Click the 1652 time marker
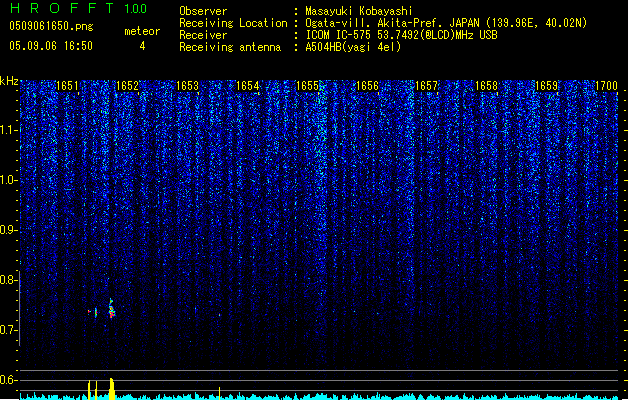 click(127, 85)
